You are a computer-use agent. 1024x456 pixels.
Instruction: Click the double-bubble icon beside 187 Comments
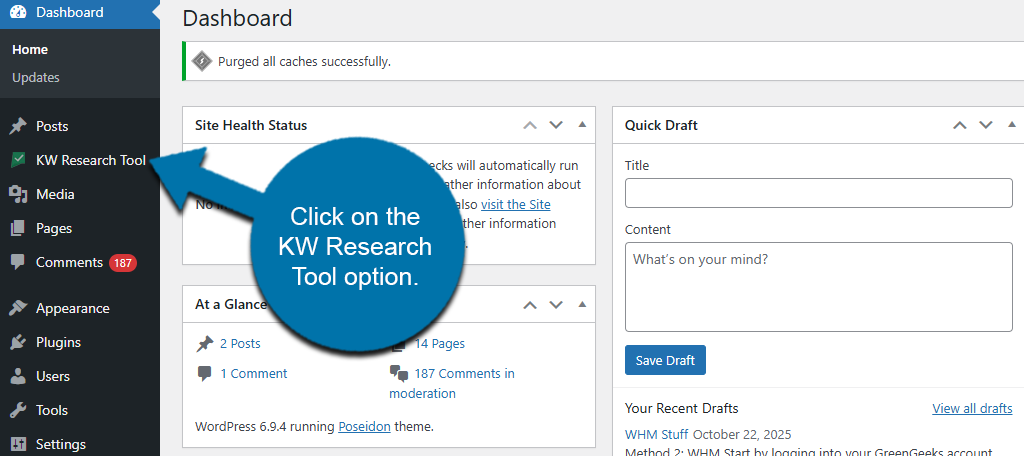click(399, 374)
